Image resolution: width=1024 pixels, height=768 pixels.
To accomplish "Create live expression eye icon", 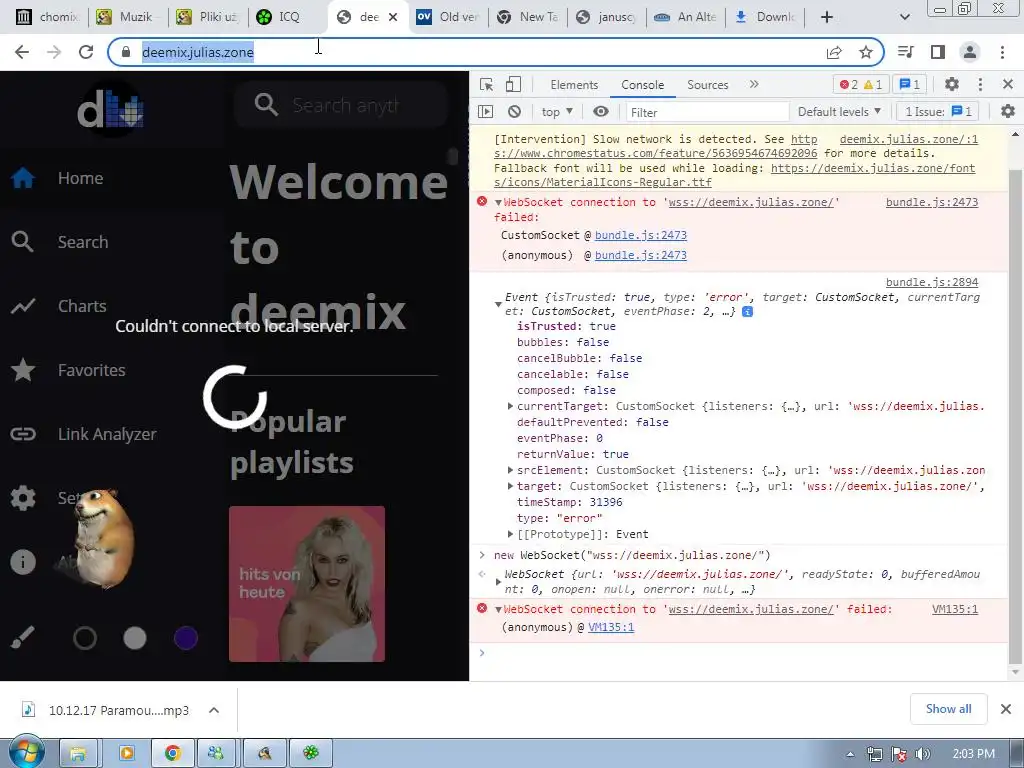I will click(x=601, y=112).
